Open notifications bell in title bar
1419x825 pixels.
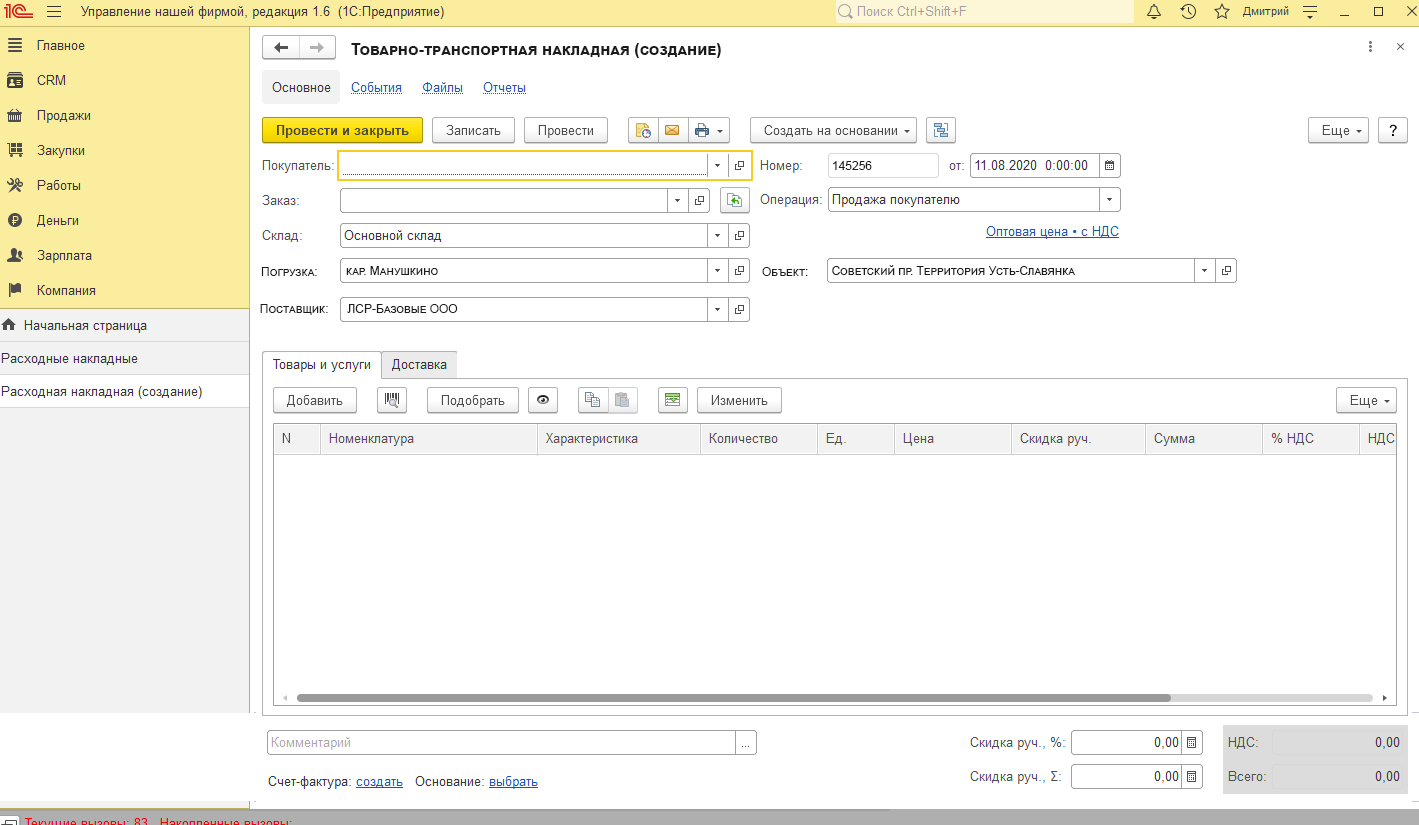coord(1153,12)
